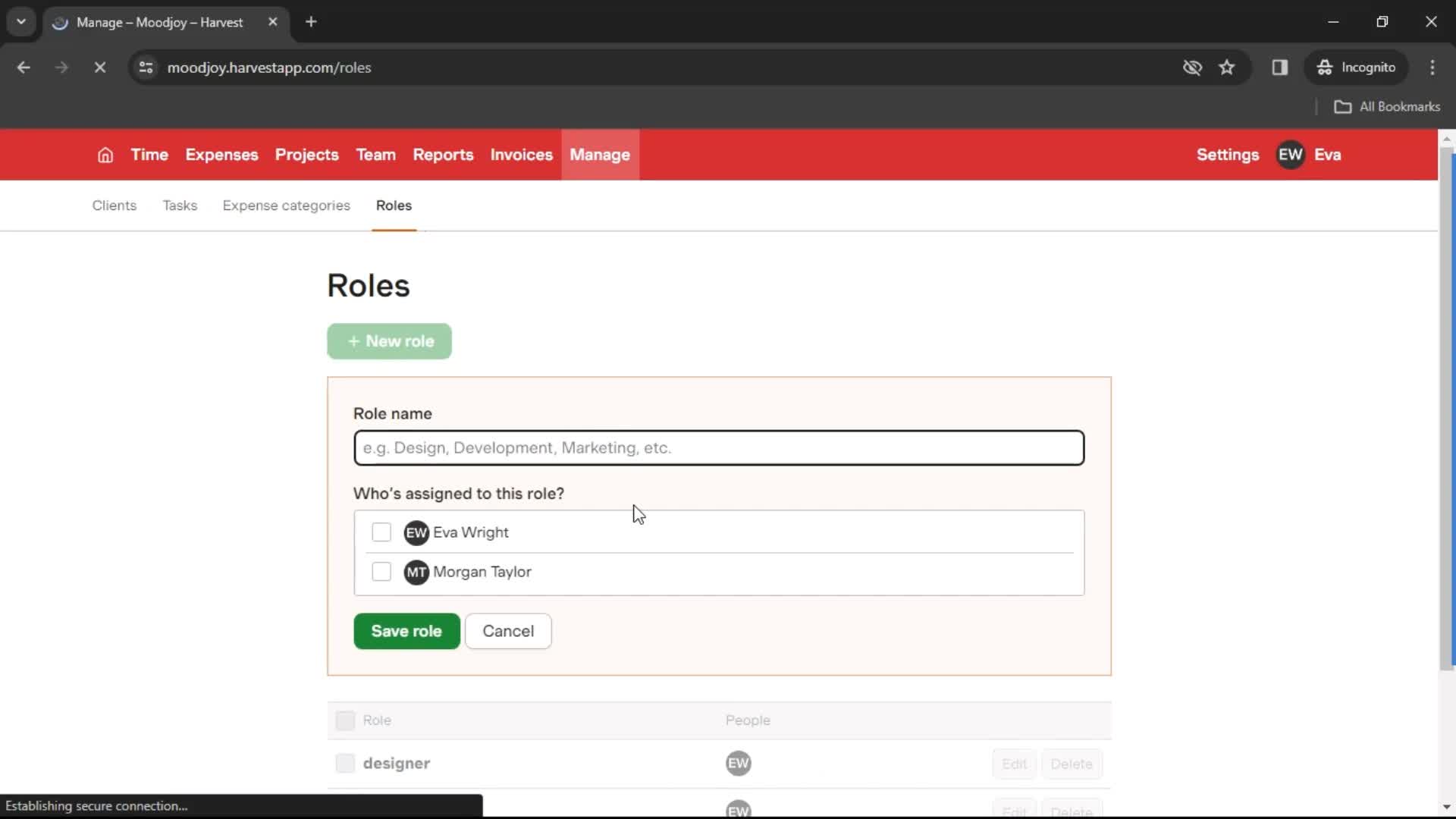The height and width of the screenshot is (819, 1456).
Task: Open Team navigation section
Action: pyautogui.click(x=376, y=155)
